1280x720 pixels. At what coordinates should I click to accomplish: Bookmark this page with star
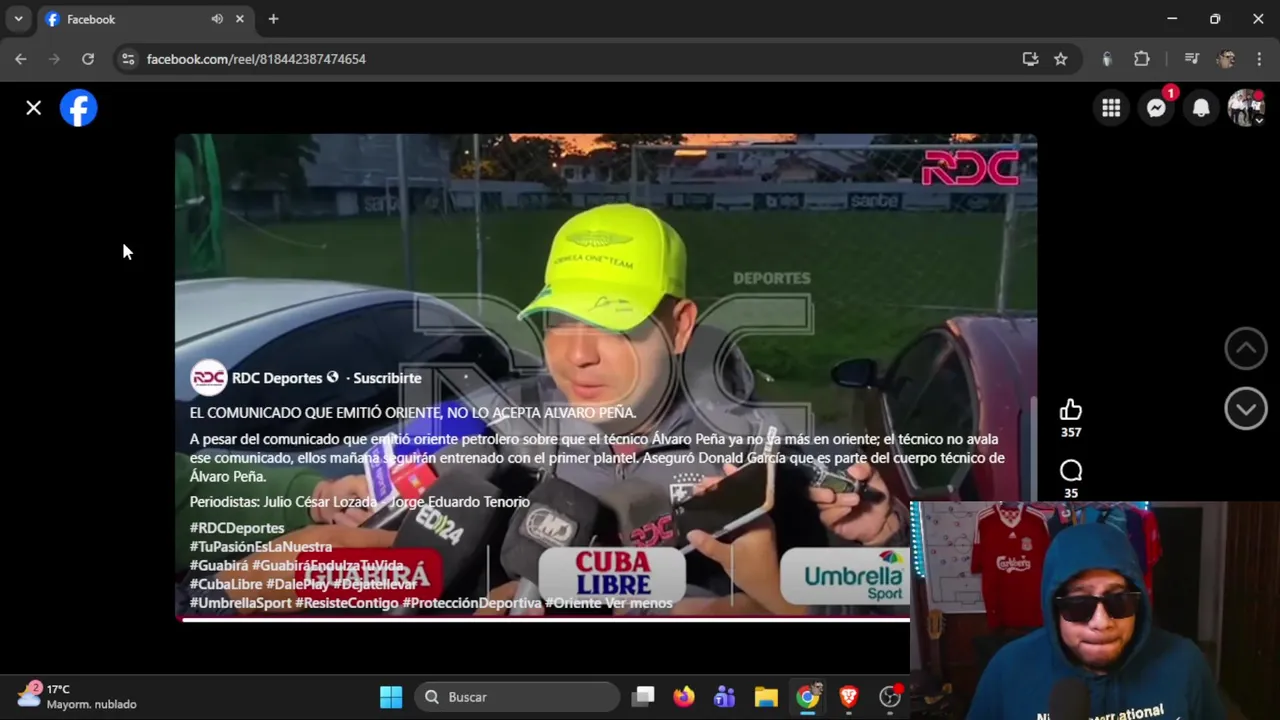pos(1060,59)
